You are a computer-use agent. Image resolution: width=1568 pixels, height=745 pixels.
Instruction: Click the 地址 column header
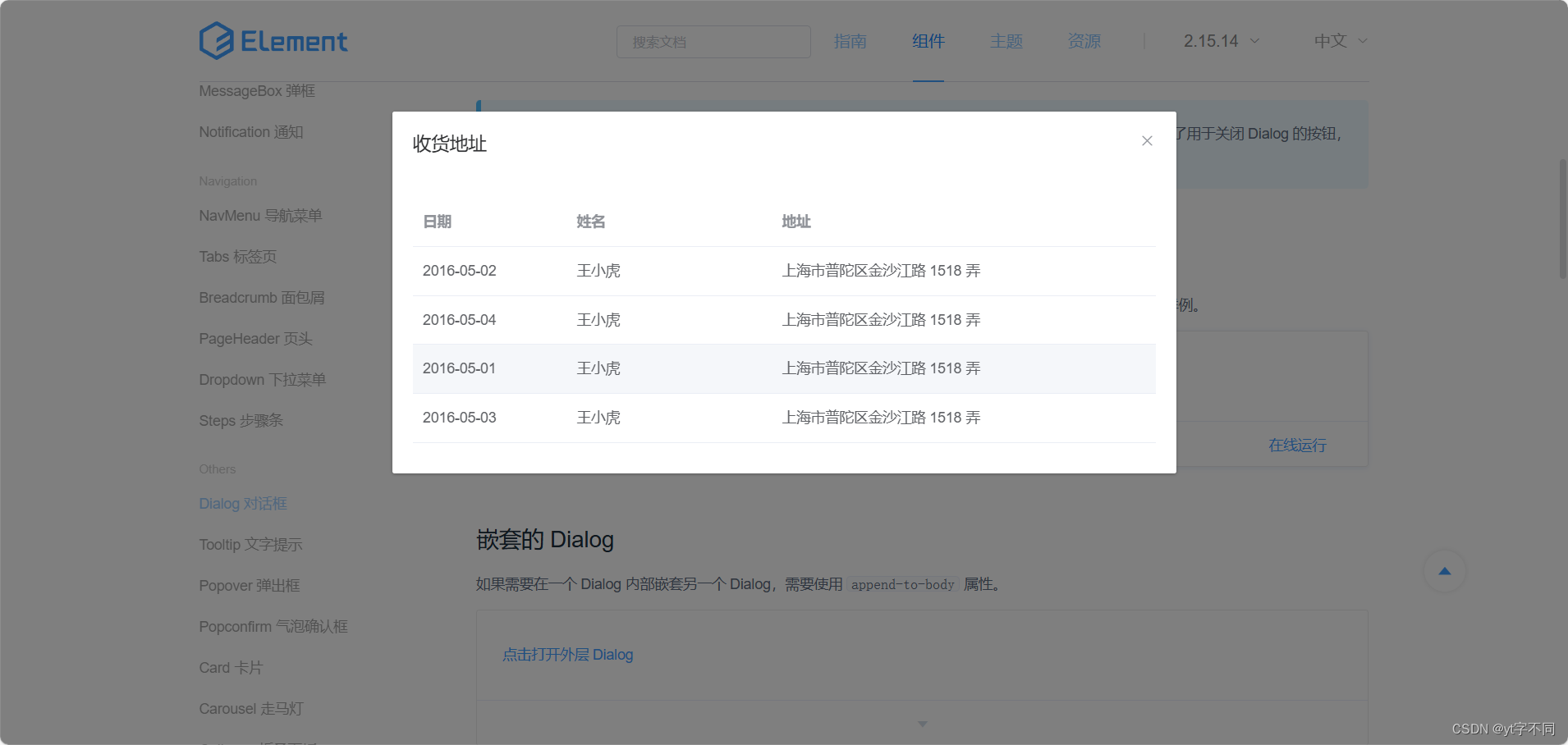(x=796, y=222)
